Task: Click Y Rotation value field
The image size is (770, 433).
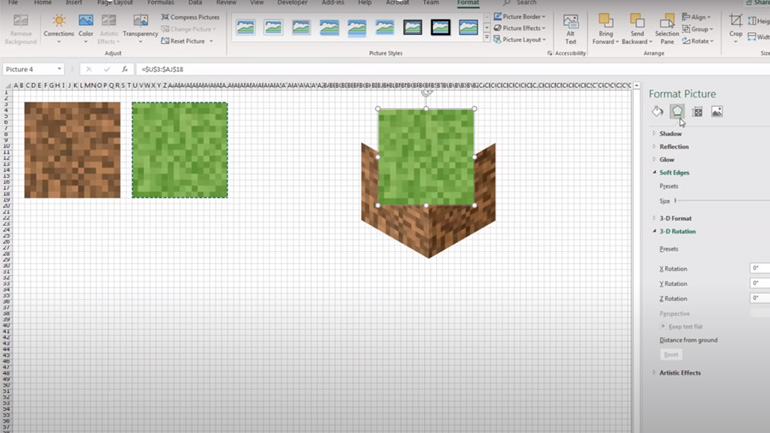Action: pyautogui.click(x=760, y=283)
